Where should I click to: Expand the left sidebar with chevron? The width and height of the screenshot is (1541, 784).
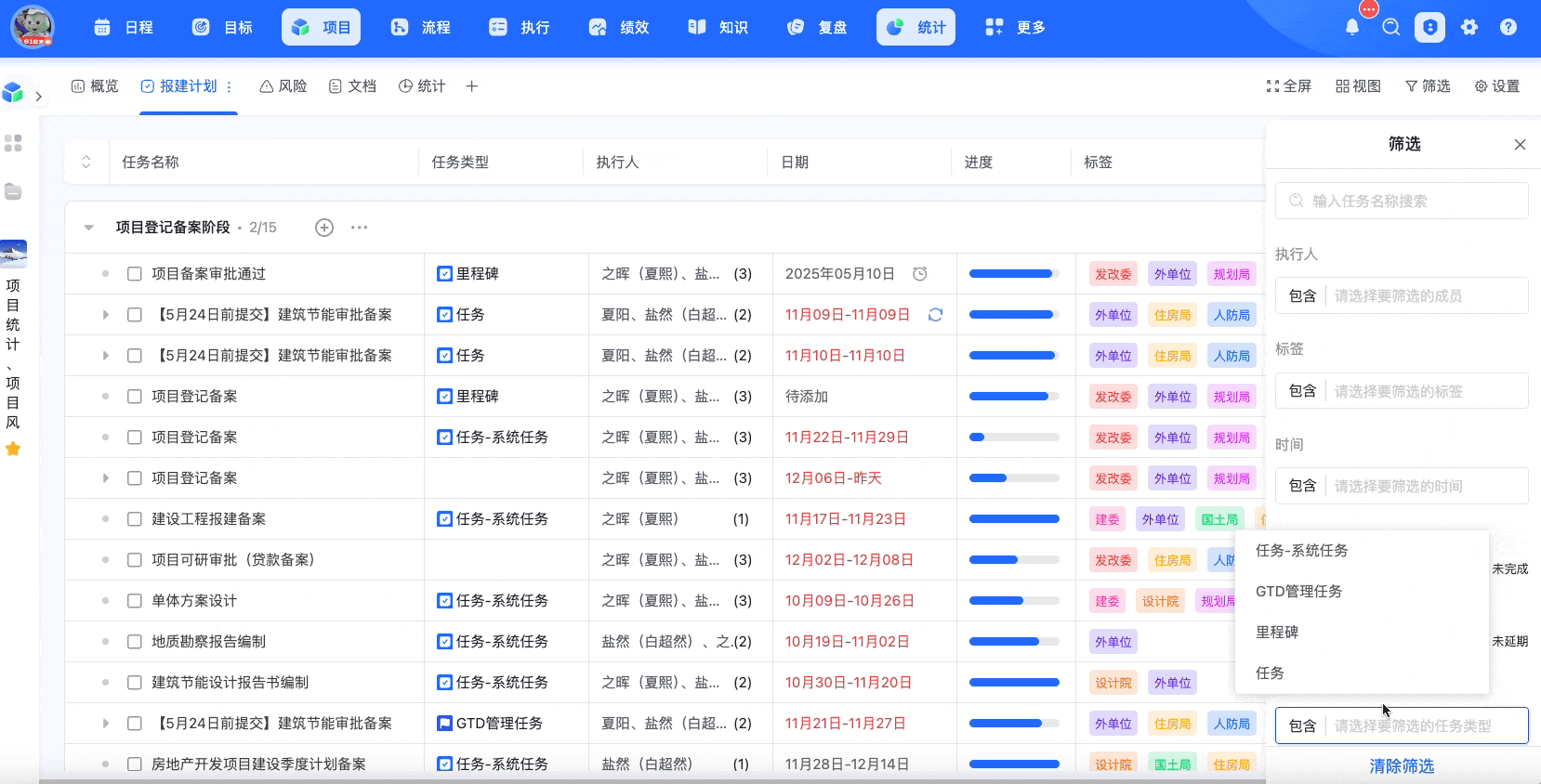click(x=39, y=97)
